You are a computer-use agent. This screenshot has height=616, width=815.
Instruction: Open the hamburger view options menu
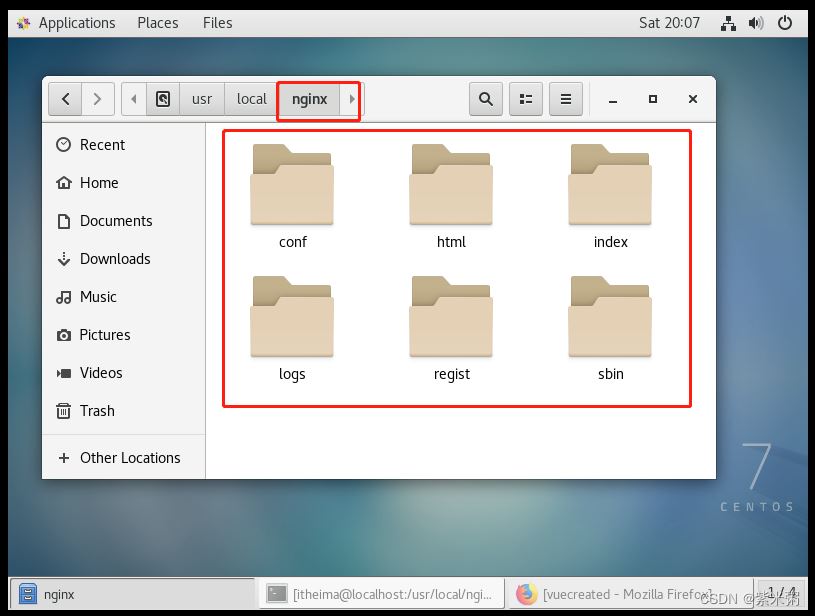[565, 99]
